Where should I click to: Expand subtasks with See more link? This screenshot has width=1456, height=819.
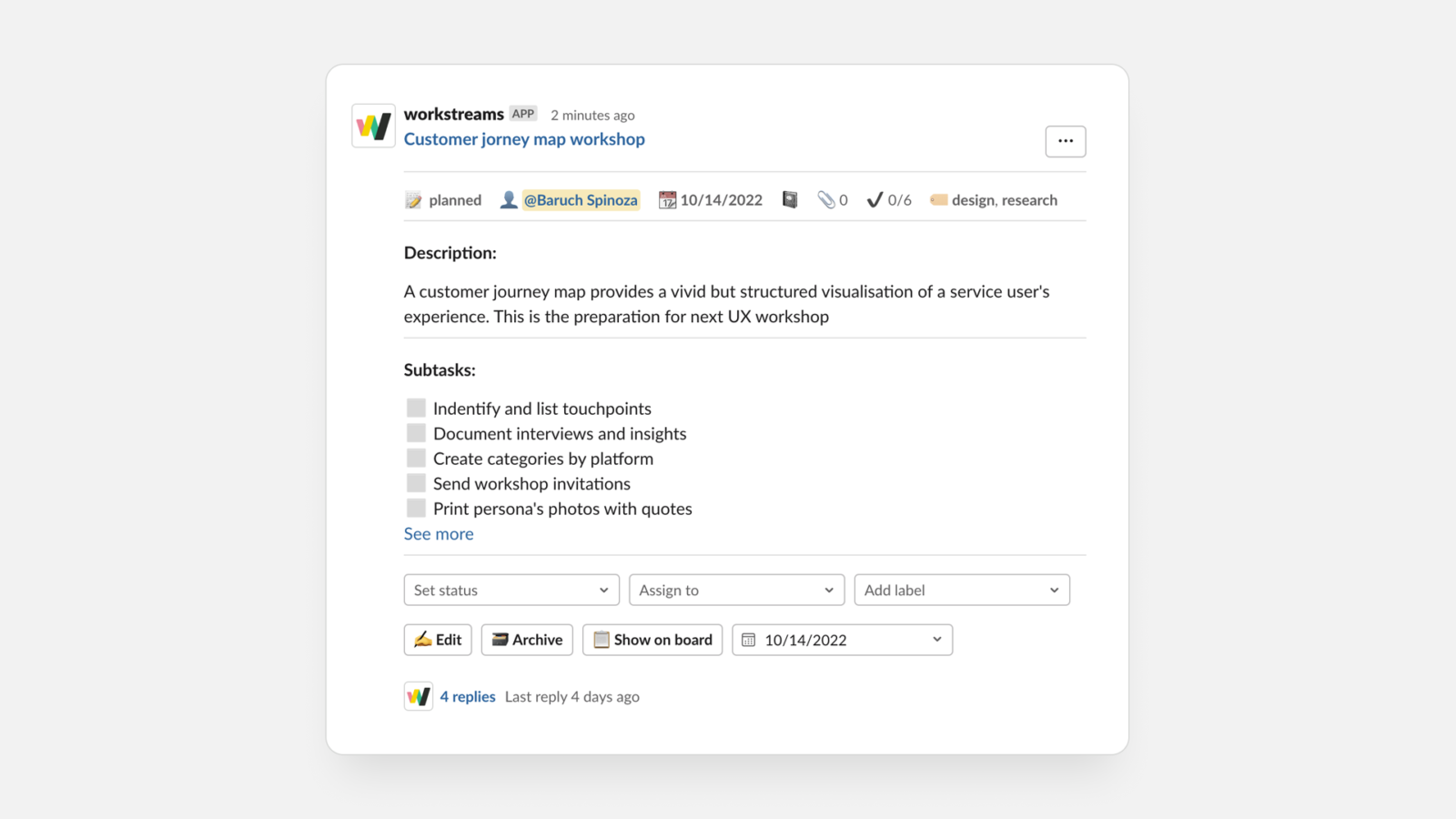pyautogui.click(x=439, y=534)
